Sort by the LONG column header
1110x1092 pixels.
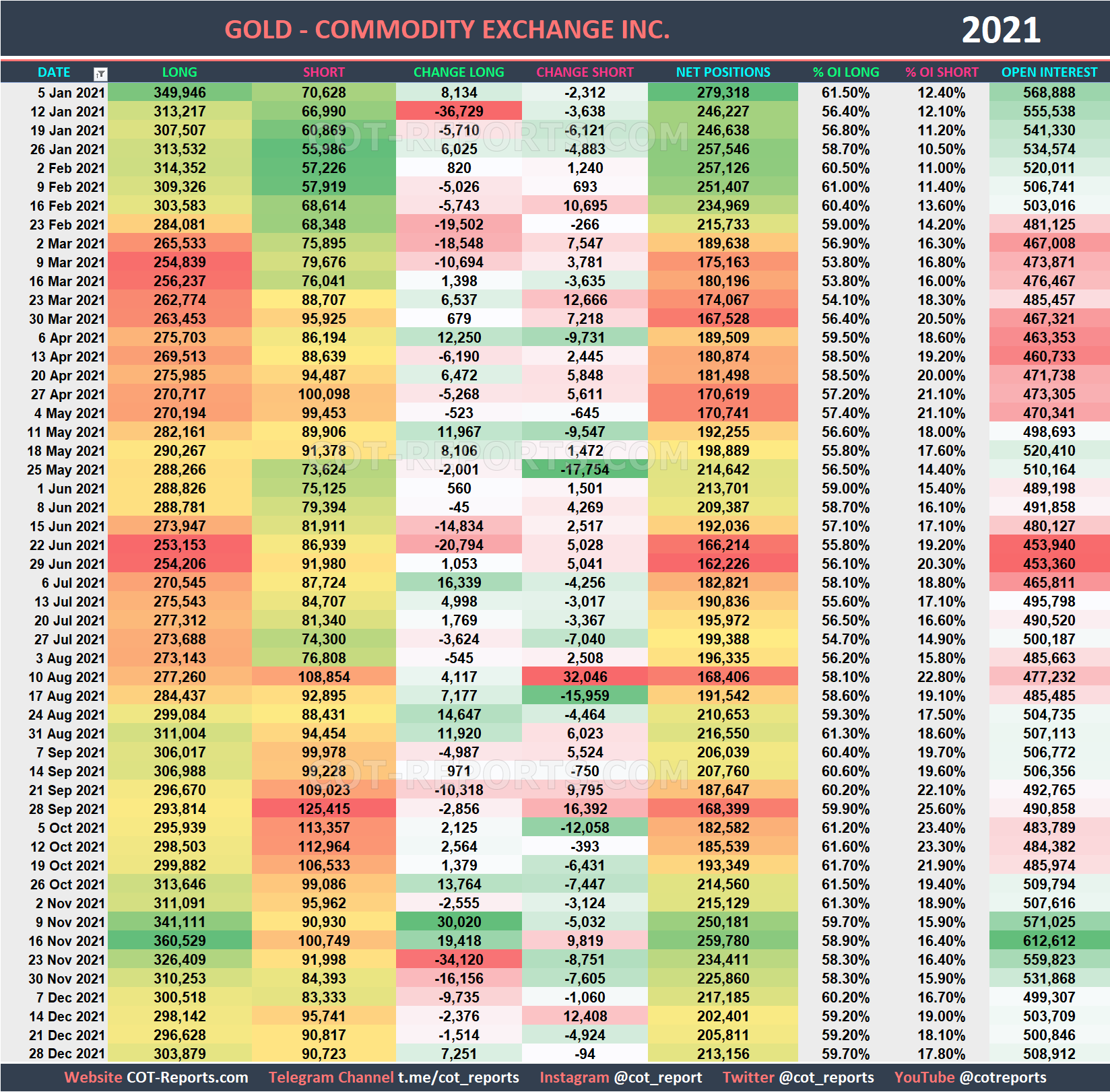click(179, 72)
